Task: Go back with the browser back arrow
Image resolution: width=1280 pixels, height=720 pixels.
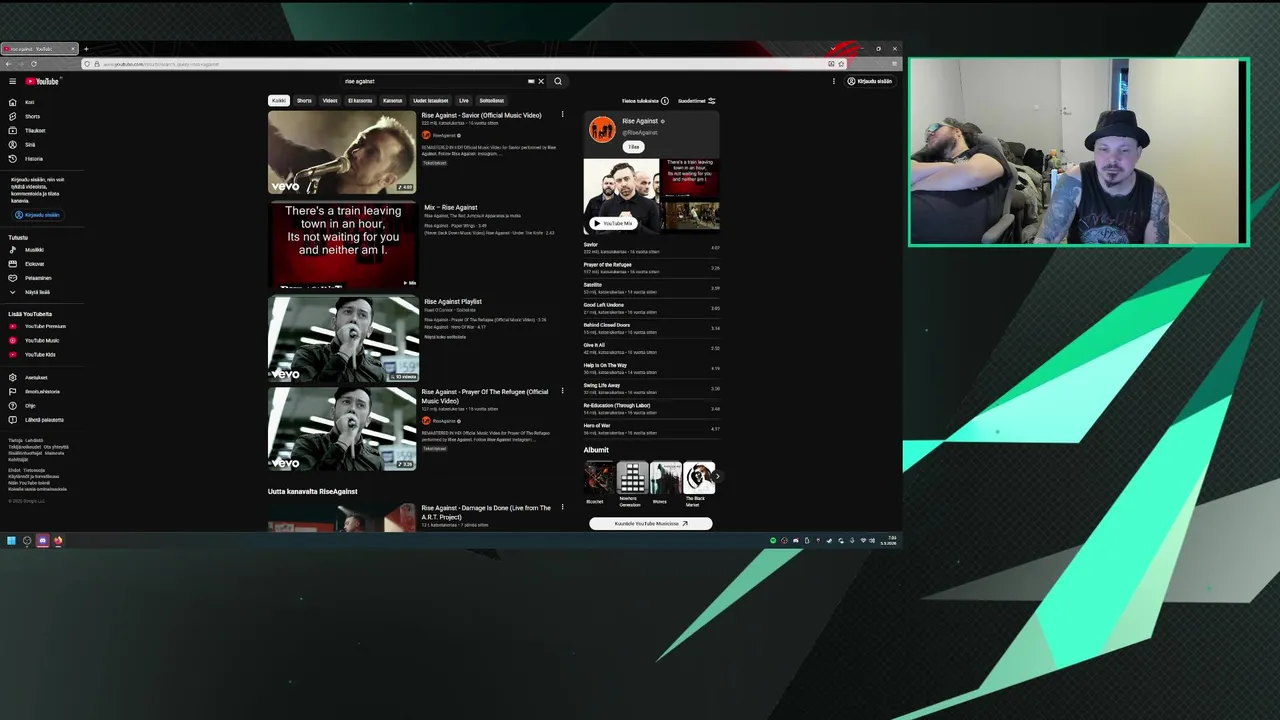Action: click(x=7, y=64)
